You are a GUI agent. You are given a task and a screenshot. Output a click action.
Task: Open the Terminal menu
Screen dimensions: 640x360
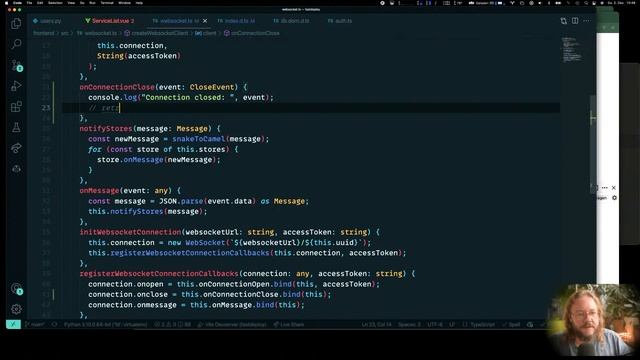107,3
